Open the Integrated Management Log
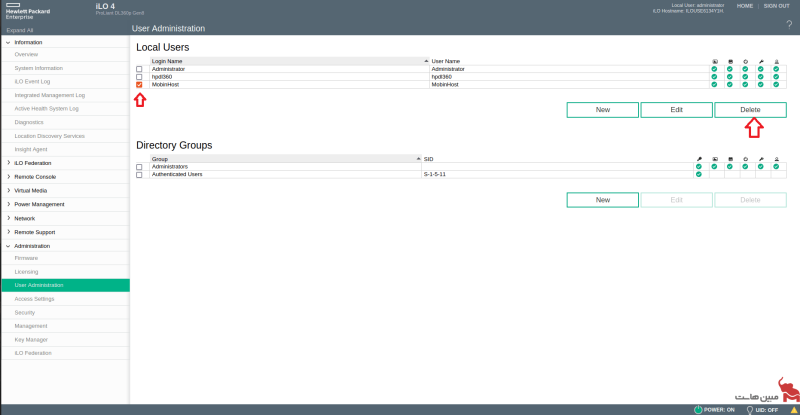The height and width of the screenshot is (415, 800). click(x=49, y=95)
